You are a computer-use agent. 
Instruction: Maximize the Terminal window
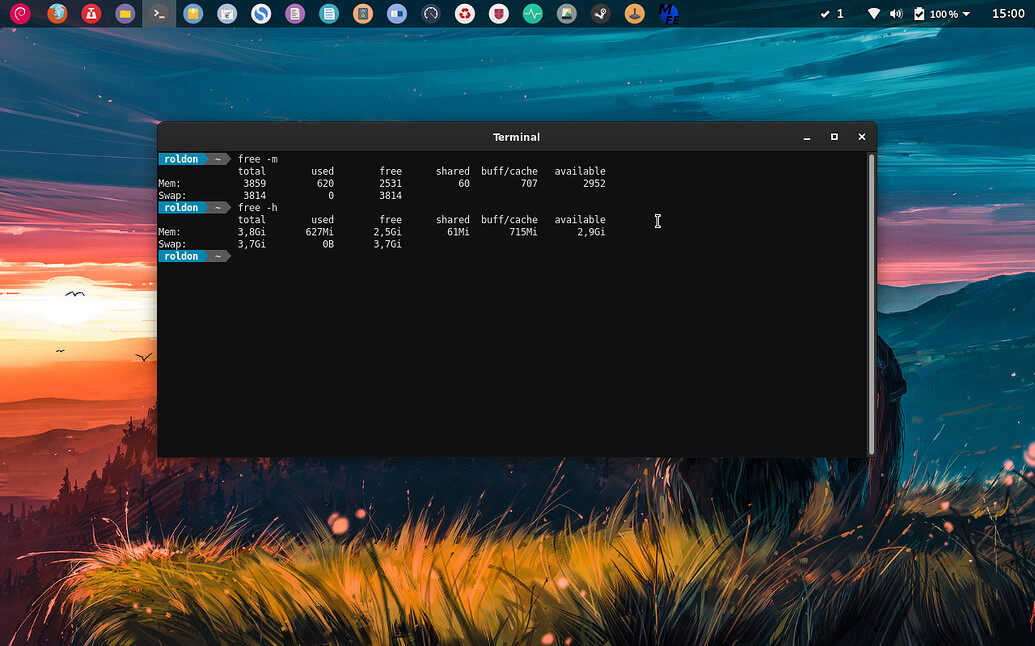point(834,137)
